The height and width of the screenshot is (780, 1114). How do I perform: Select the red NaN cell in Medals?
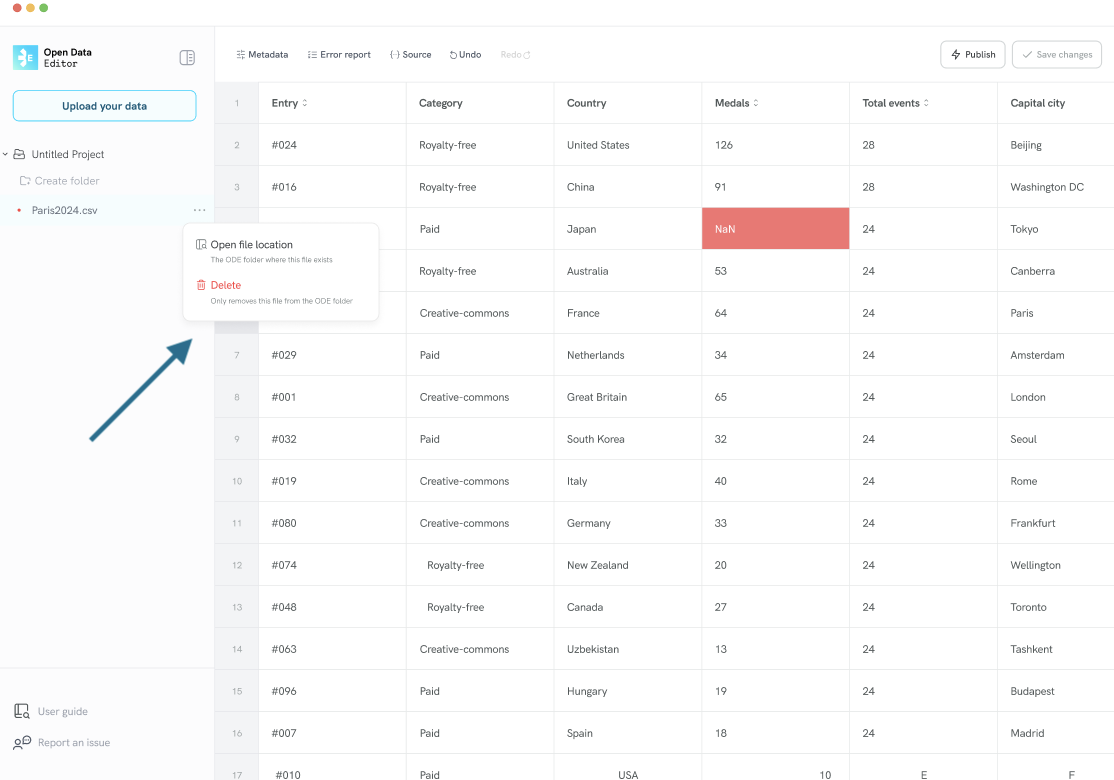point(774,228)
